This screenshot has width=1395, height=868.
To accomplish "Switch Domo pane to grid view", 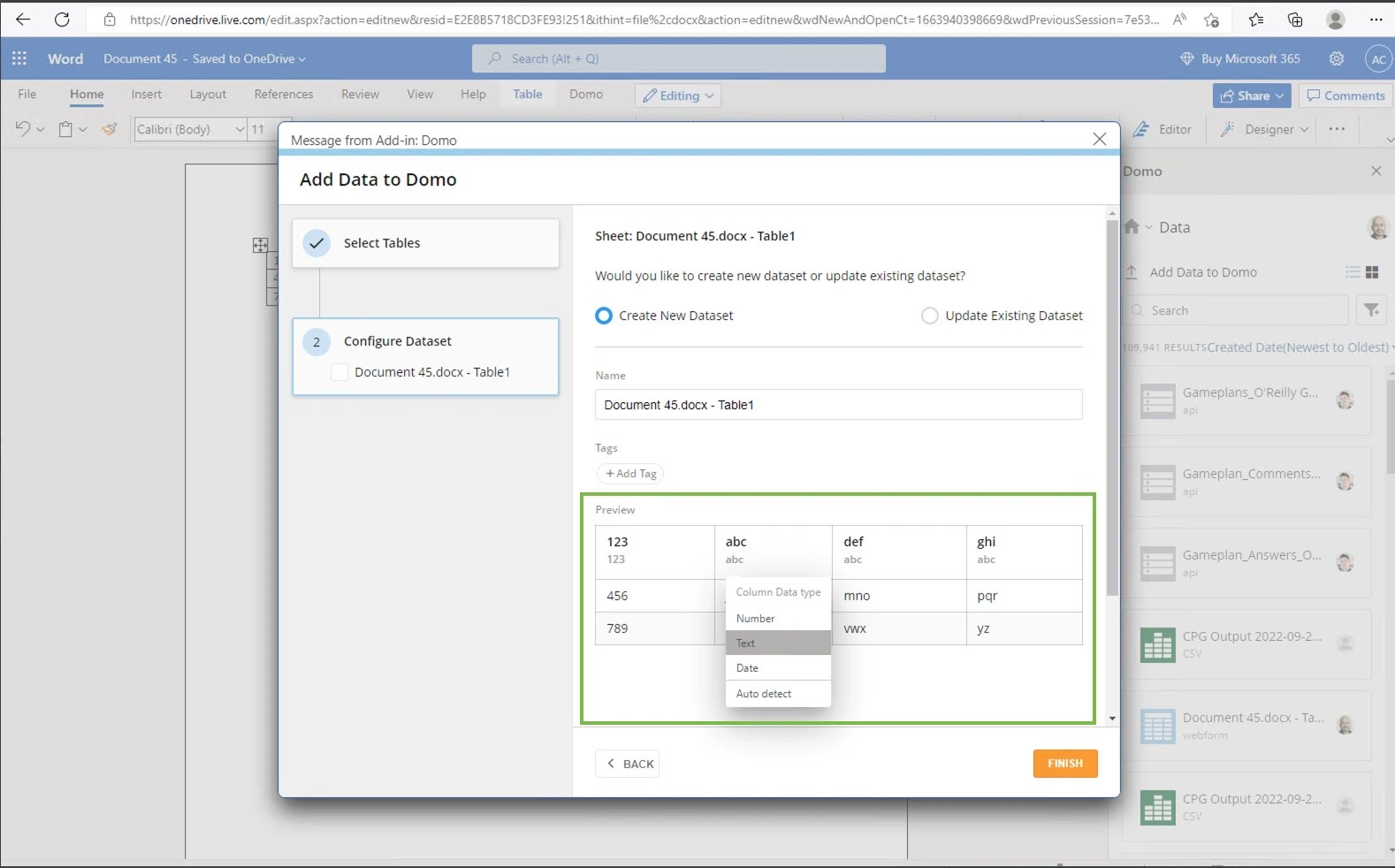I will pos(1372,272).
